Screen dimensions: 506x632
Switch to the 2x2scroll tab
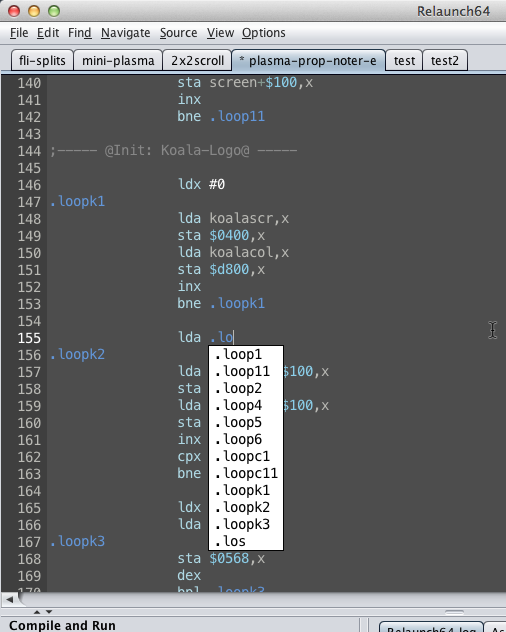point(197,60)
